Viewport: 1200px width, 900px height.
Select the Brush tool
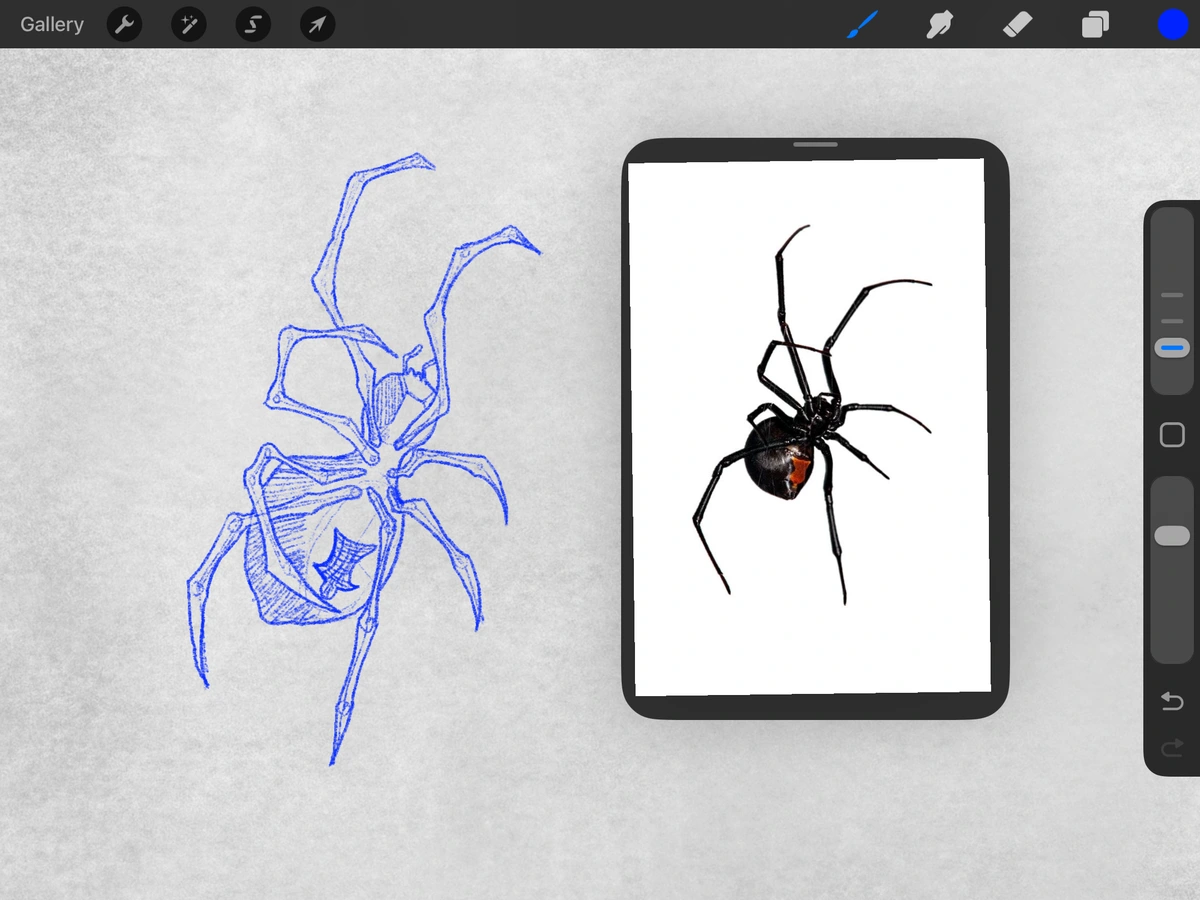(x=861, y=24)
